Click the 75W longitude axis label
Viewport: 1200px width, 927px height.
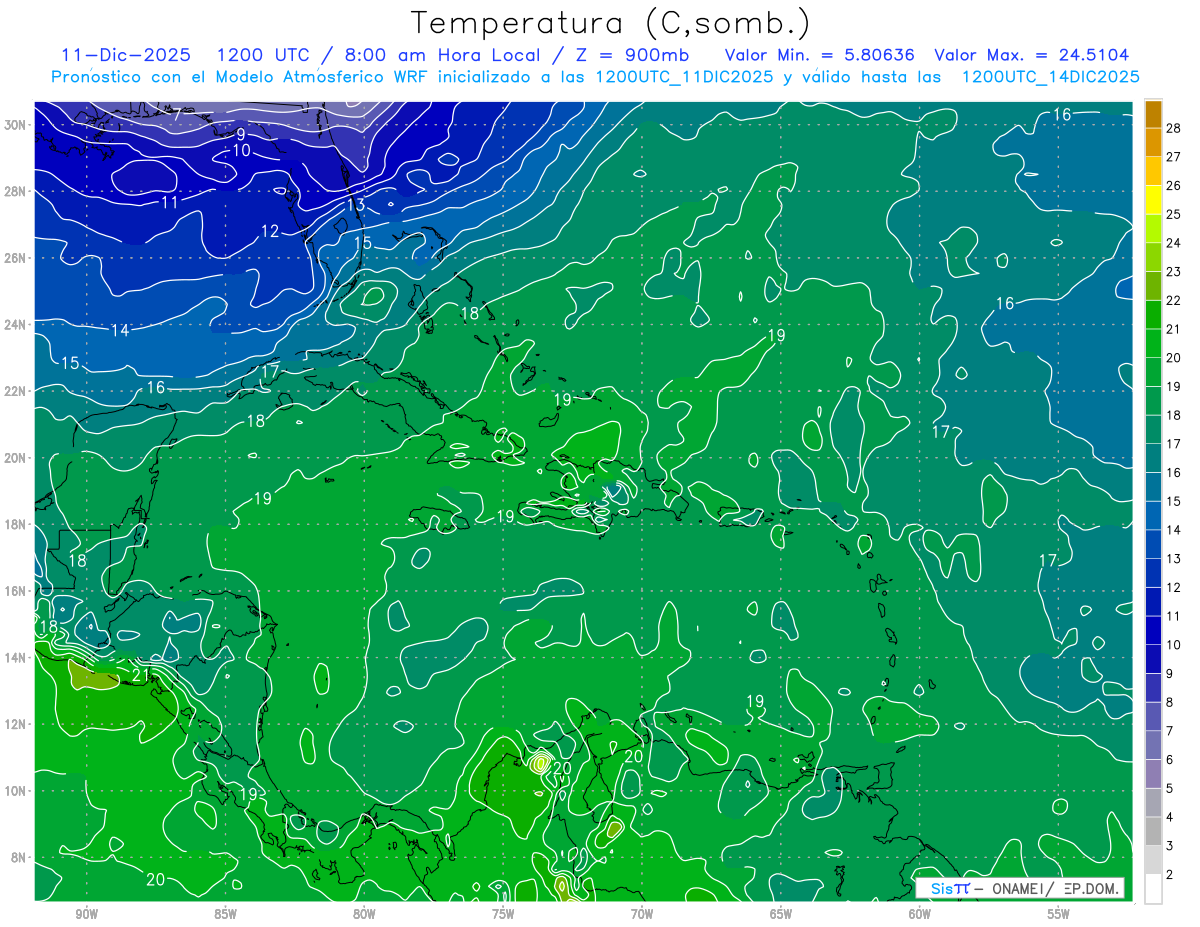(503, 914)
